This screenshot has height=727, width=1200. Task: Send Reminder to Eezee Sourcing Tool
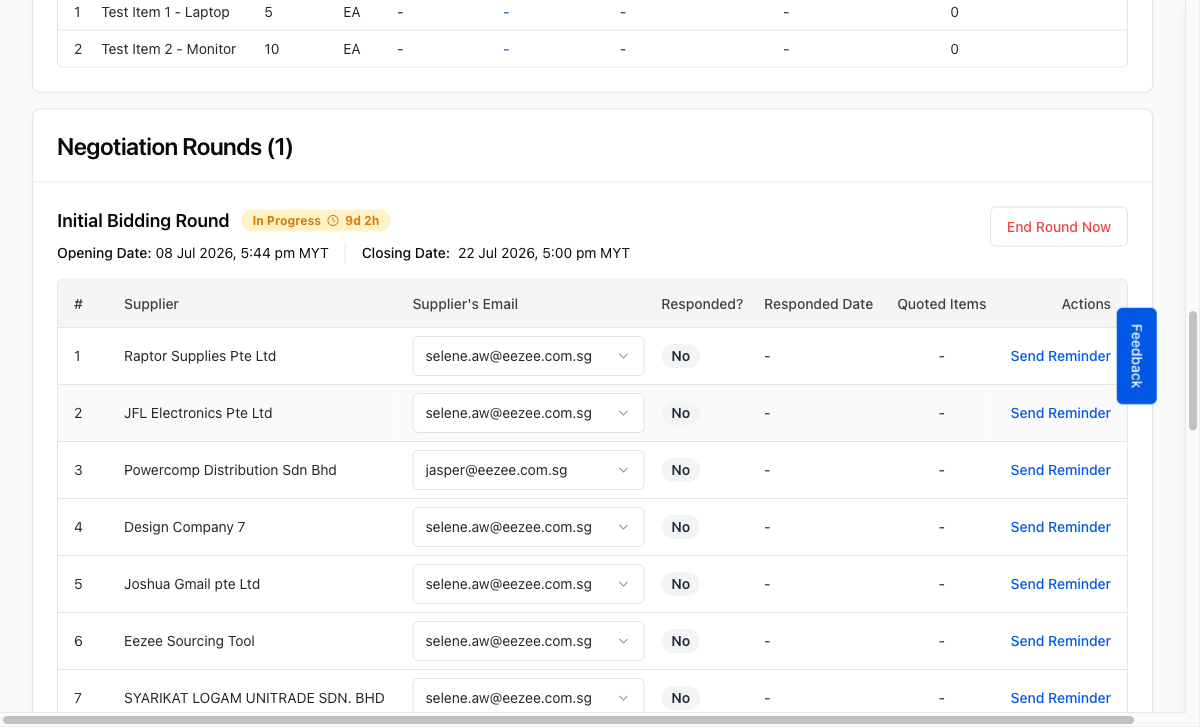(x=1060, y=641)
